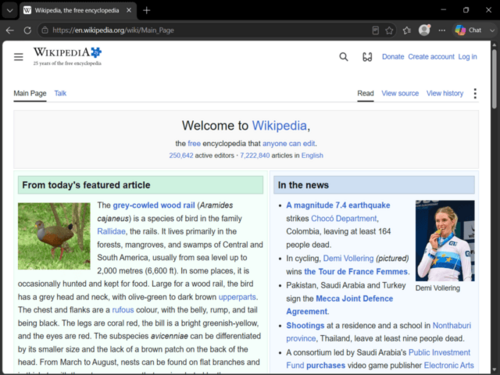Screen dimensions: 500x375
Task: Click the rufous link
Action: click(x=123, y=310)
